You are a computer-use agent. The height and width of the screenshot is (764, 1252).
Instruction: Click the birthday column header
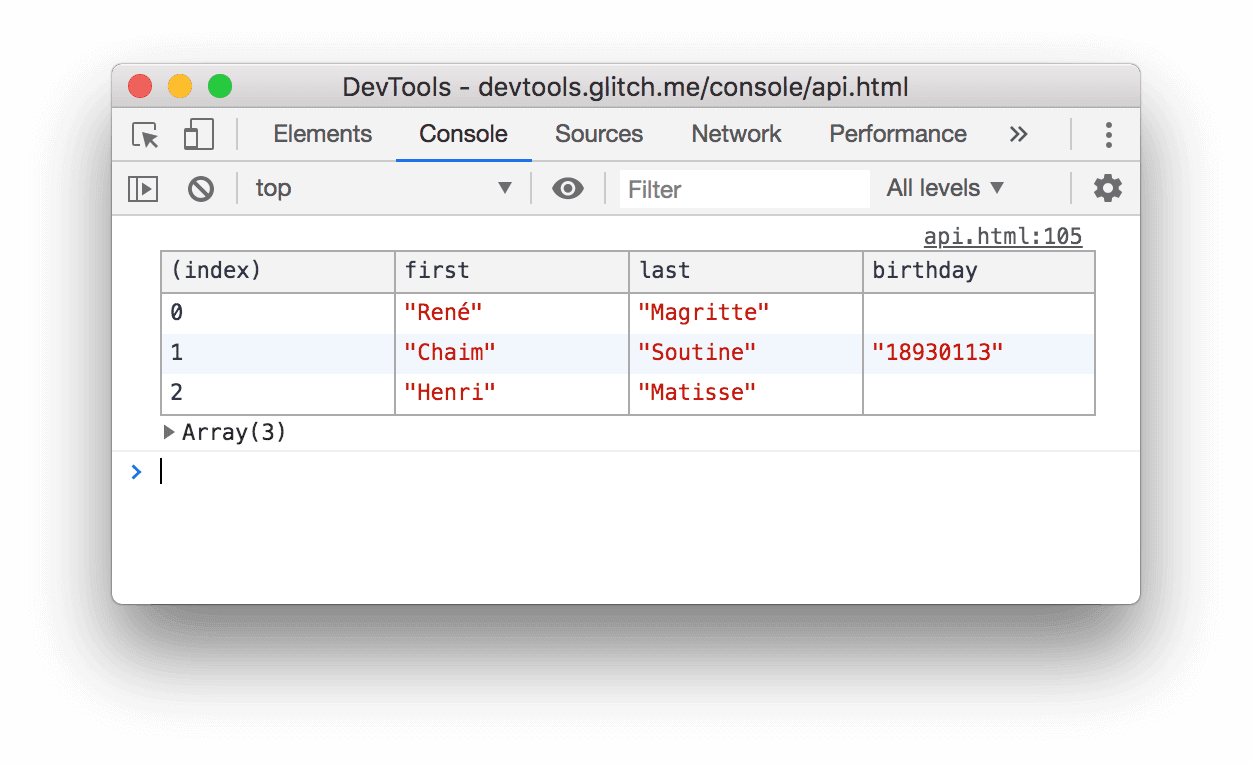908,270
